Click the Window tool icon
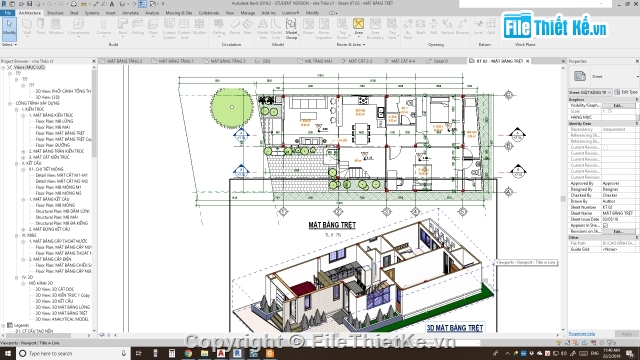The width and height of the screenshot is (640, 360). click(56, 24)
